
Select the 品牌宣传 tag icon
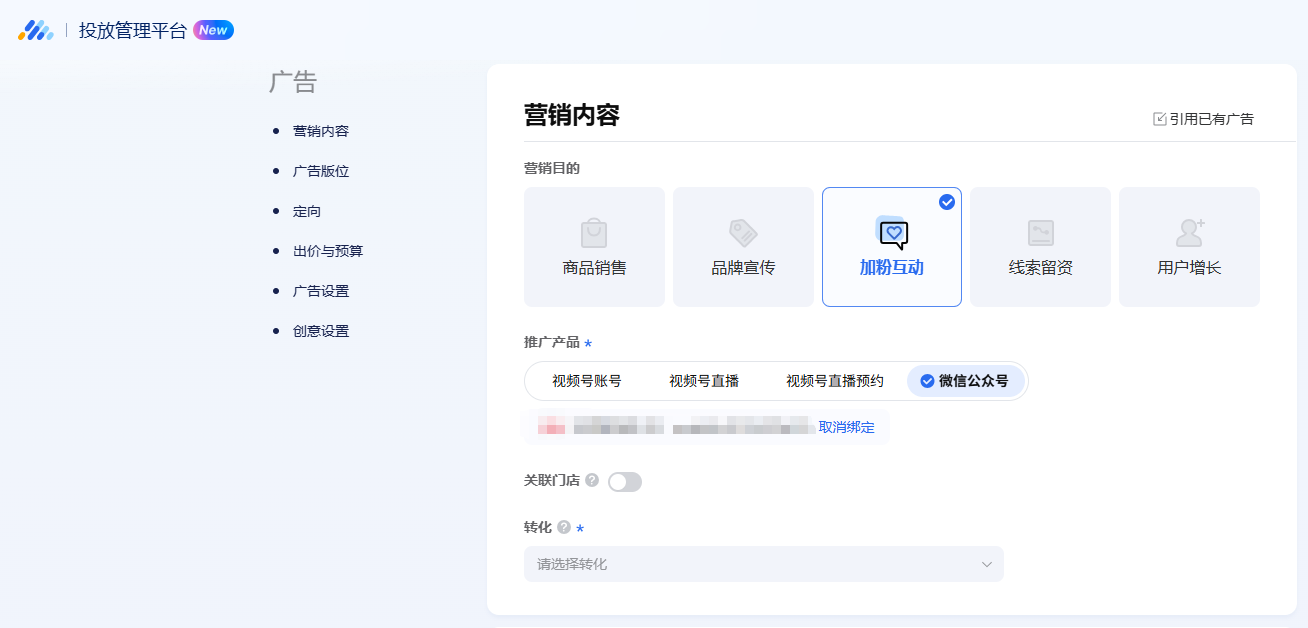[743, 233]
